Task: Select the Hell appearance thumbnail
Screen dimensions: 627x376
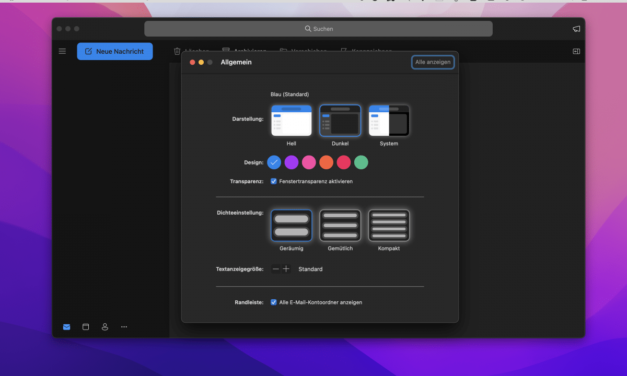Action: coord(291,120)
